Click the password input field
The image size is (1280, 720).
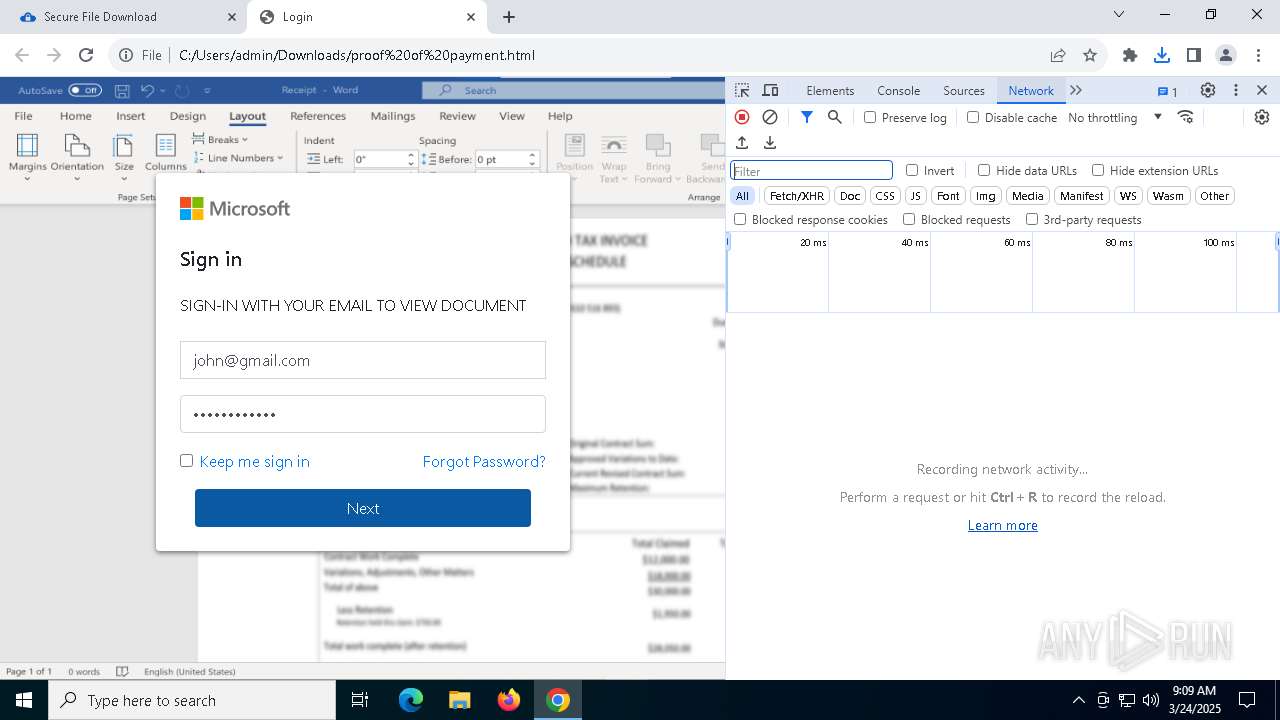363,414
